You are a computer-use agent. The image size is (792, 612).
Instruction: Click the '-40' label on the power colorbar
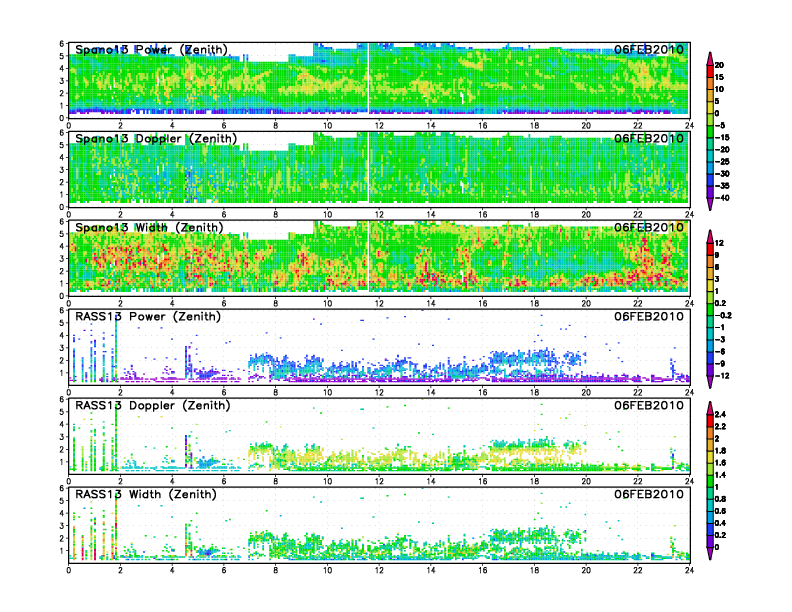(722, 198)
